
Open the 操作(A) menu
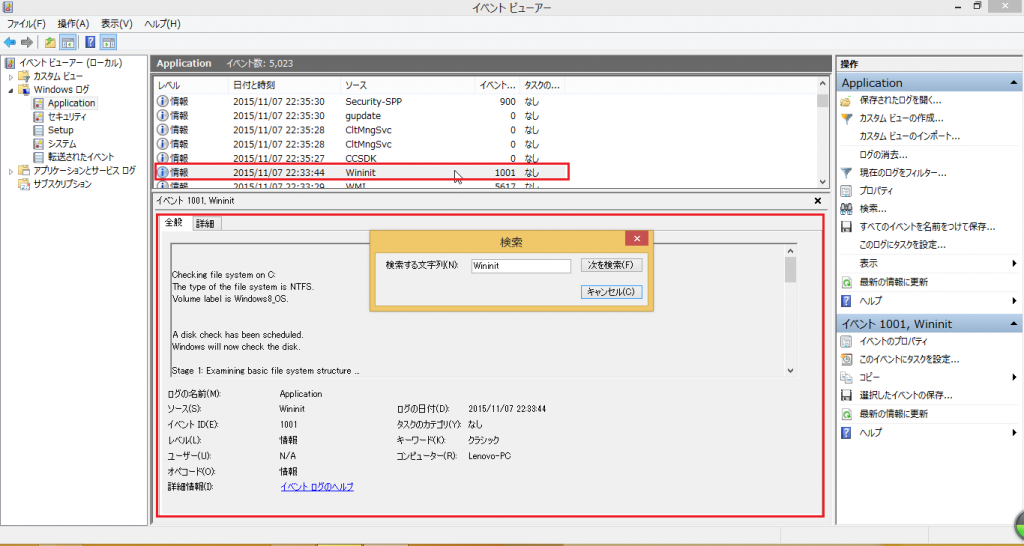(x=73, y=23)
